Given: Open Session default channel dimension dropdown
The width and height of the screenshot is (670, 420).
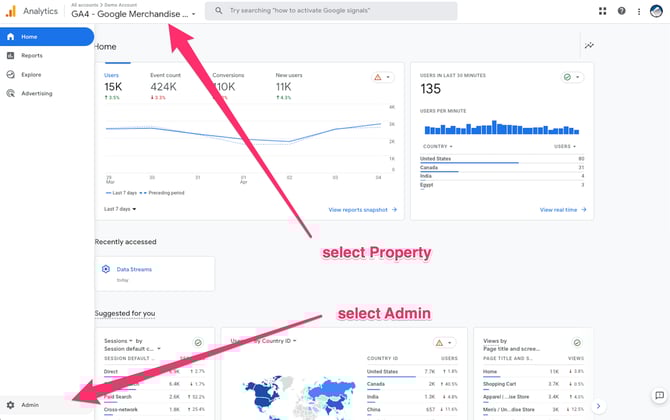Looking at the screenshot, I should (132, 349).
